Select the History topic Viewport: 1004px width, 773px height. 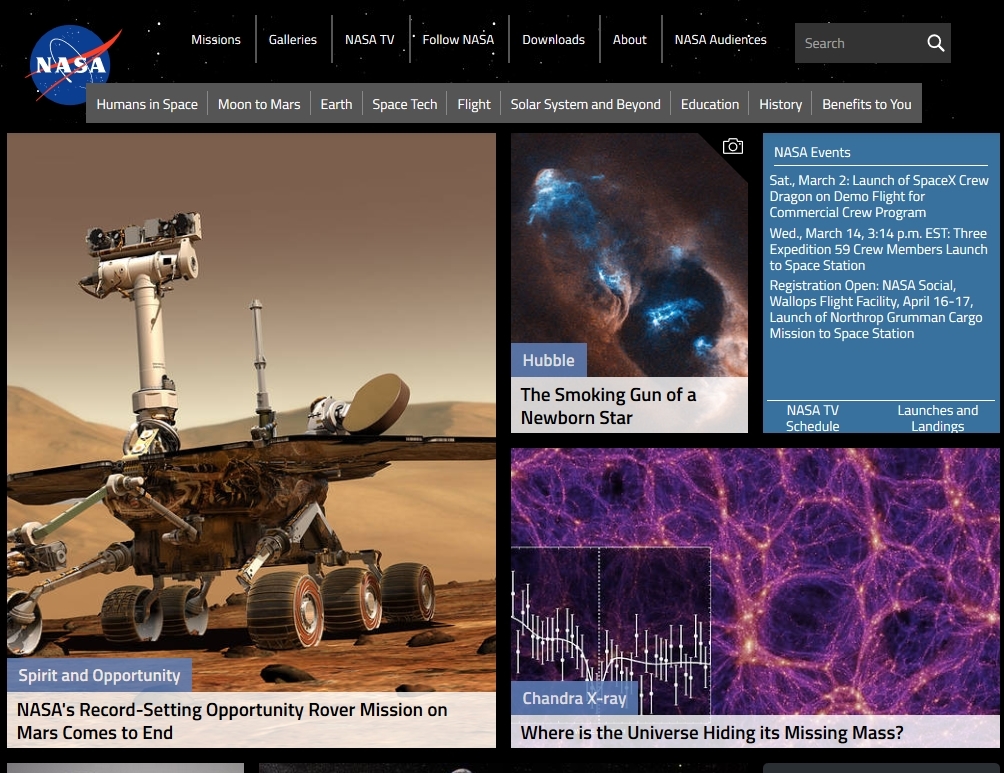[781, 104]
